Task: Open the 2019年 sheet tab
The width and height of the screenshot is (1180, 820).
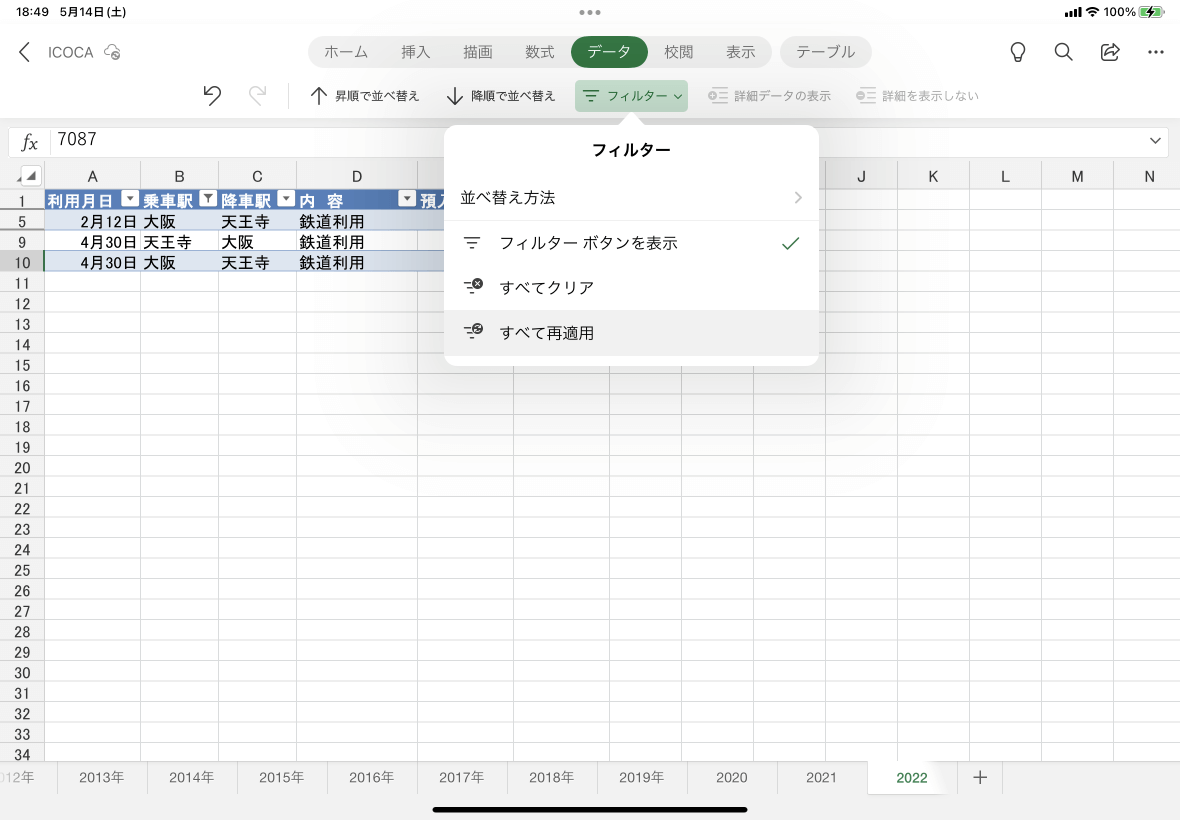Action: (x=642, y=777)
